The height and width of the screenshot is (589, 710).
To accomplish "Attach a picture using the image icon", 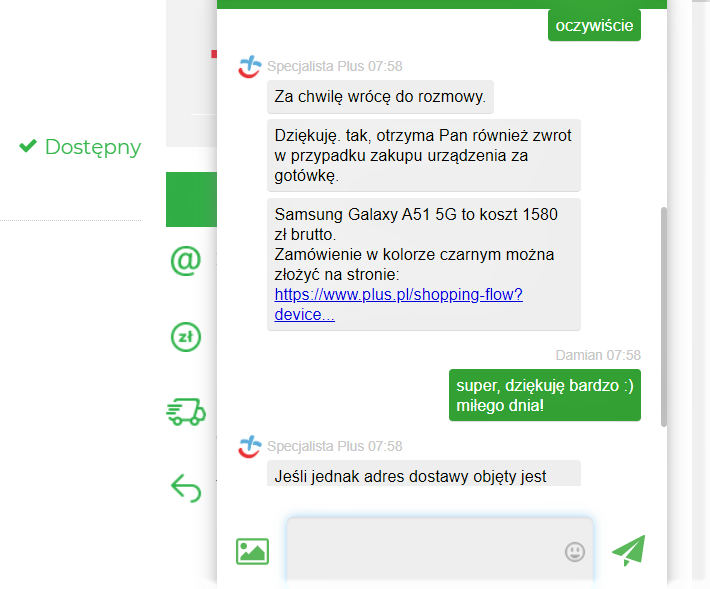I will (x=252, y=551).
